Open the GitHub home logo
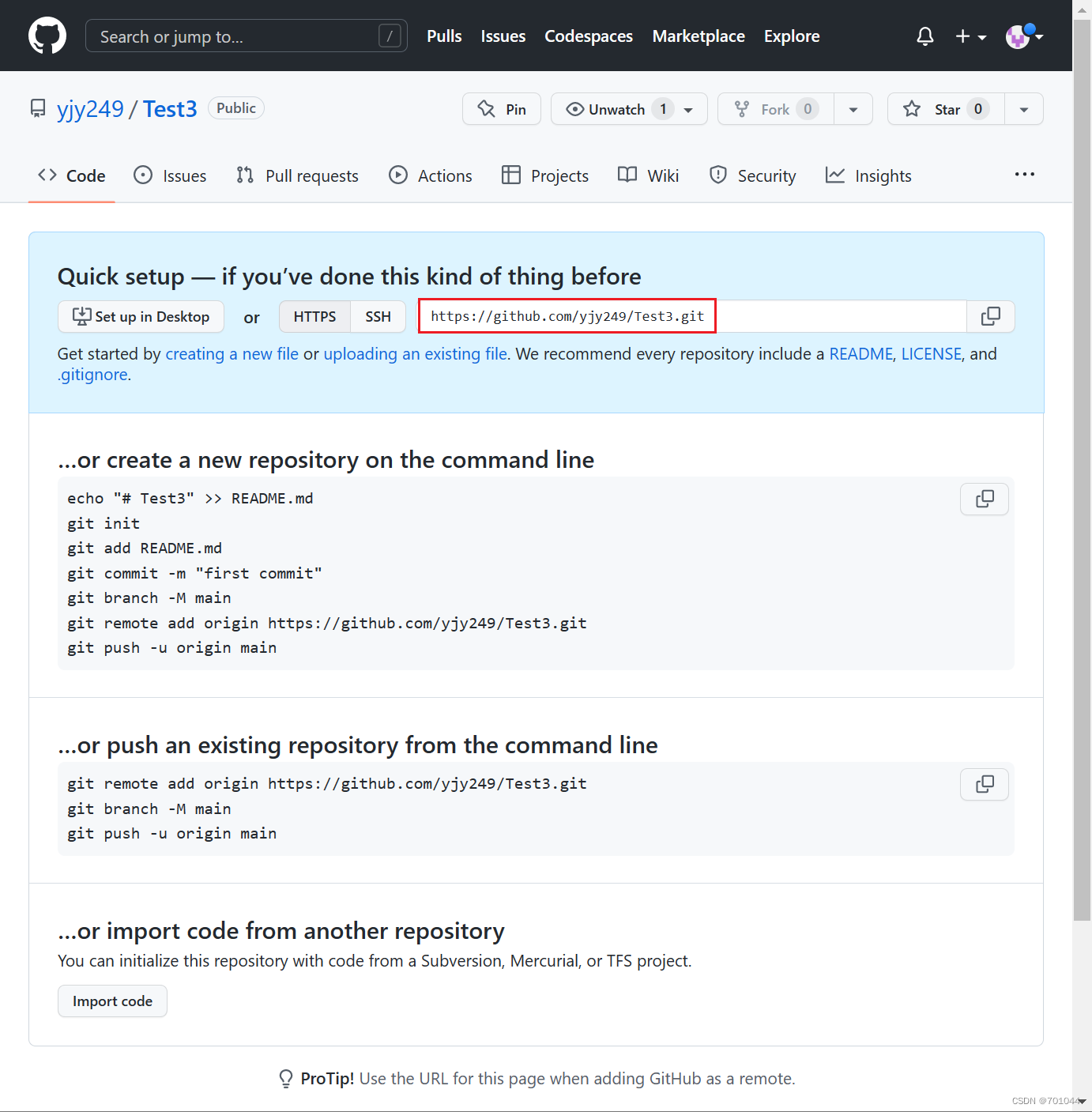 (47, 36)
